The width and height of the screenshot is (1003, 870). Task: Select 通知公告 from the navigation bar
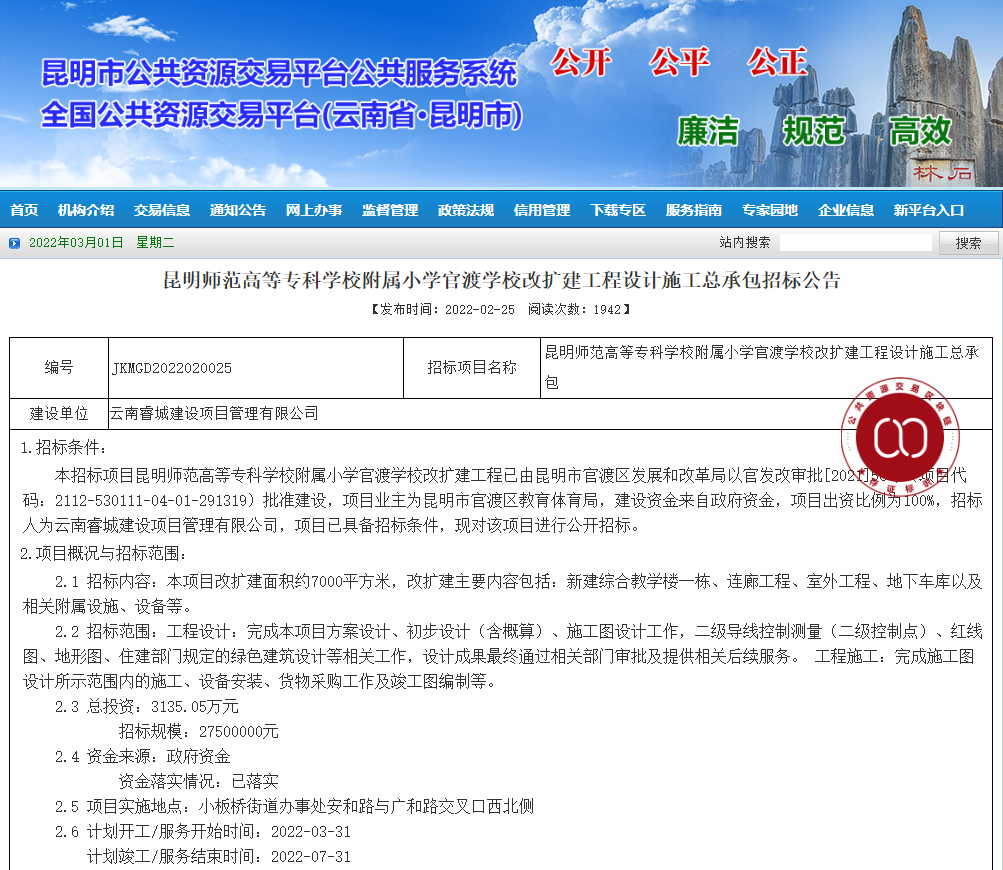pyautogui.click(x=238, y=210)
